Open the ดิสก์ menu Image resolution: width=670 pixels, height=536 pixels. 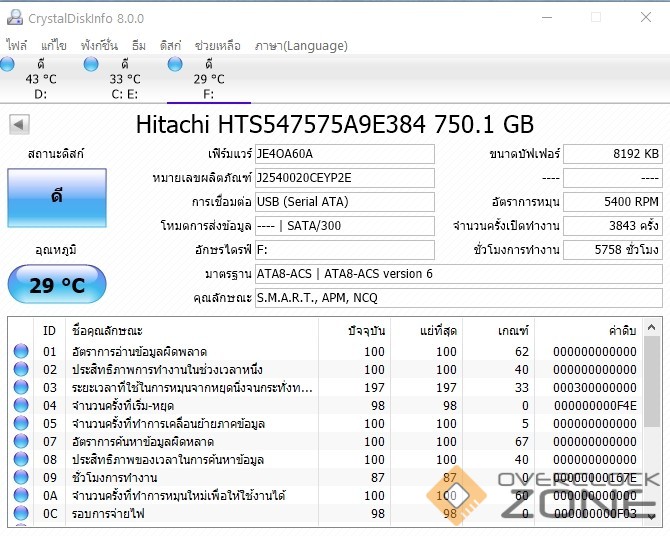(x=170, y=45)
